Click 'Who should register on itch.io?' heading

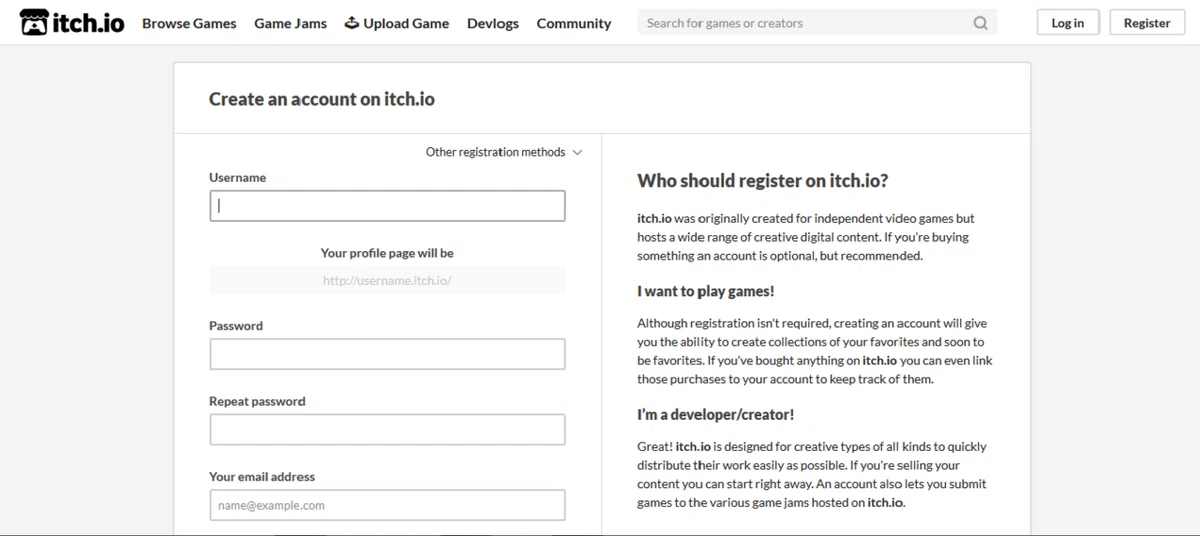[762, 181]
